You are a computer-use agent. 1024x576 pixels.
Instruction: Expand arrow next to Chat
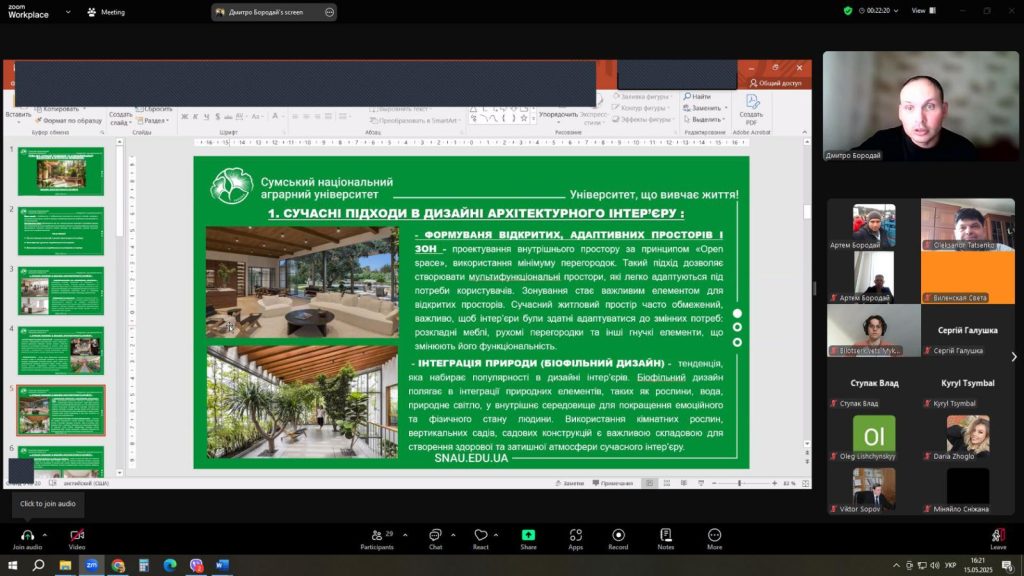click(x=453, y=535)
